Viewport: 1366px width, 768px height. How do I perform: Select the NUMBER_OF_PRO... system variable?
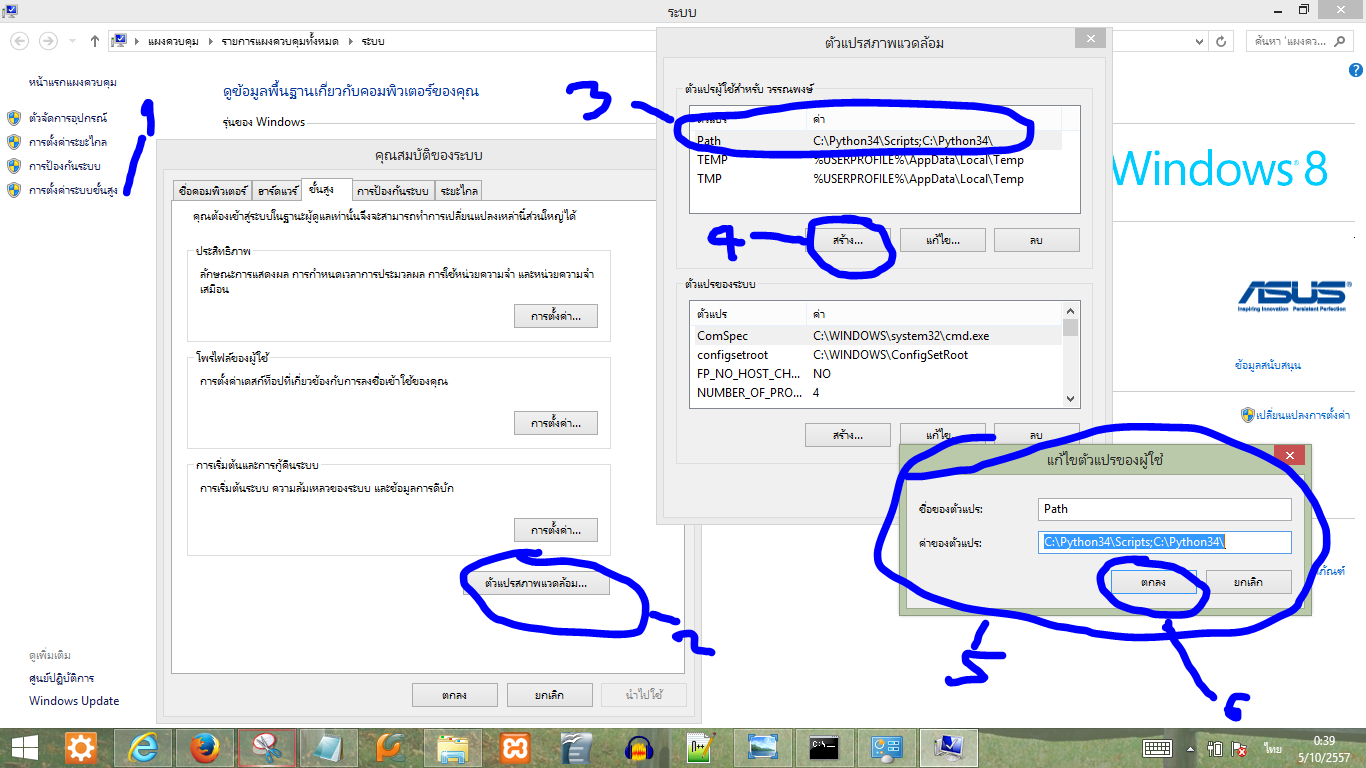[878, 393]
